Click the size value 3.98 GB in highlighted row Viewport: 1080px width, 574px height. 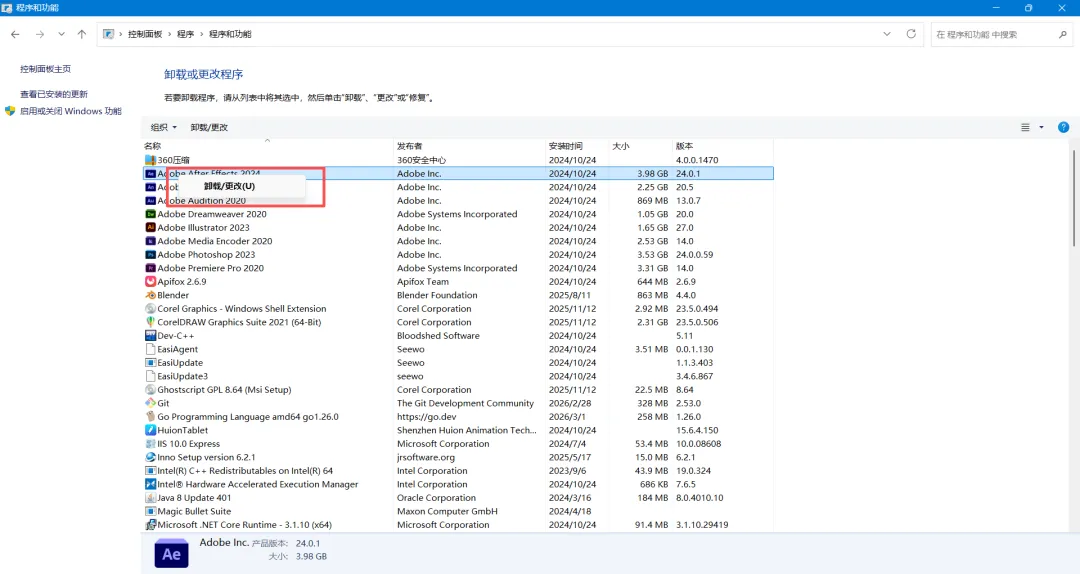point(652,174)
